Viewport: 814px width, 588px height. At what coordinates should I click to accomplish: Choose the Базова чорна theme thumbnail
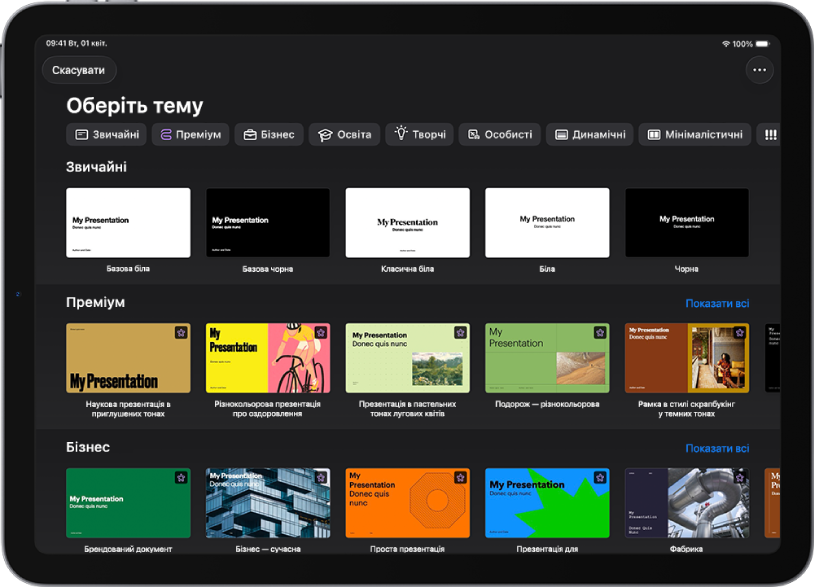268,223
